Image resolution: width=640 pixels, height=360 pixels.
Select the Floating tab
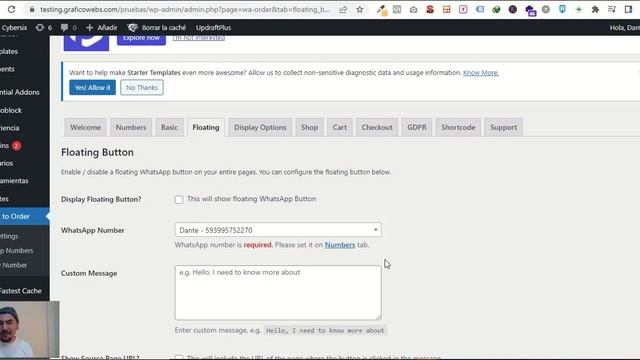pos(206,127)
